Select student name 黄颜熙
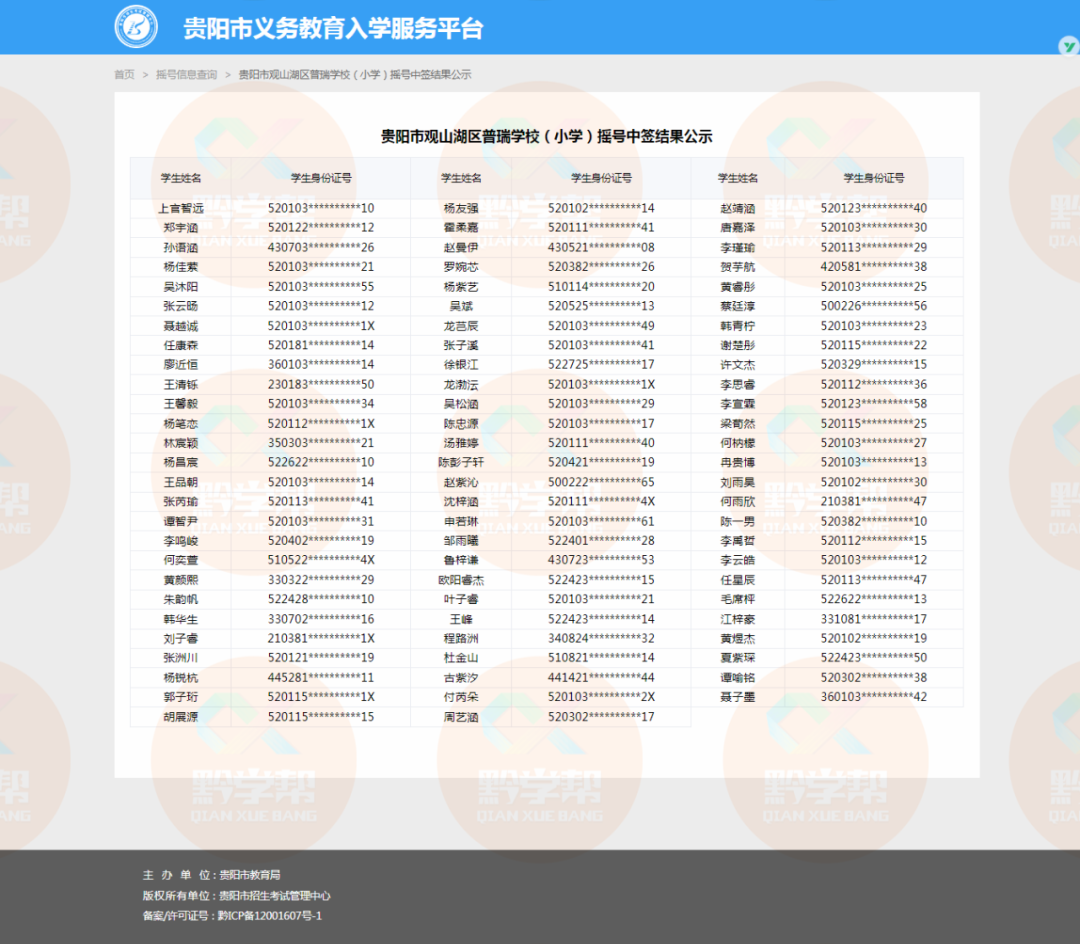1080x944 pixels. pos(181,580)
